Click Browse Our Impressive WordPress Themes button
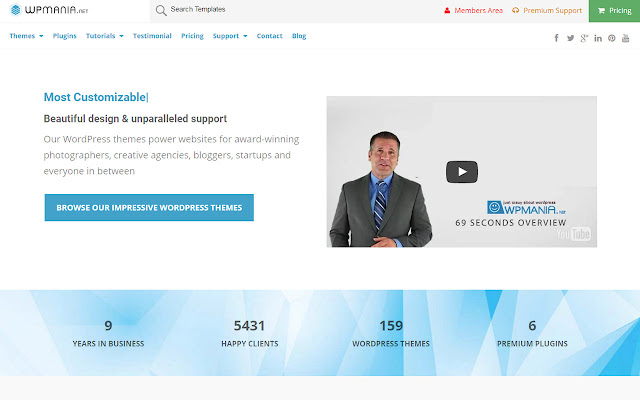The height and width of the screenshot is (400, 640). click(x=149, y=207)
